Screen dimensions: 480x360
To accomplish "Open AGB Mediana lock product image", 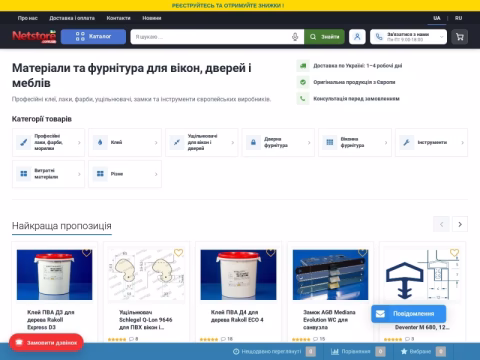I will click(x=330, y=275).
